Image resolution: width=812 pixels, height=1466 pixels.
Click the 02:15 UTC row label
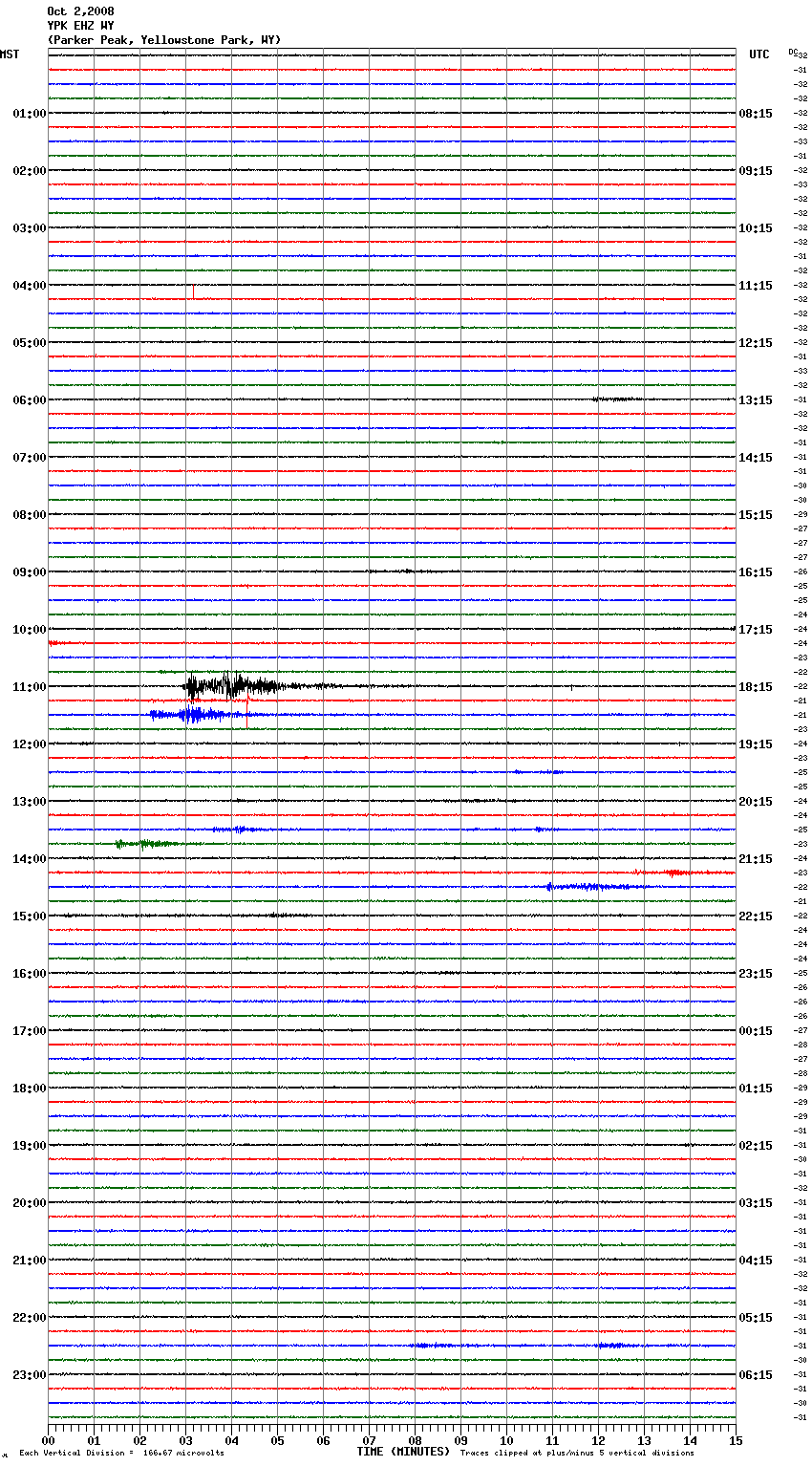coord(756,1146)
